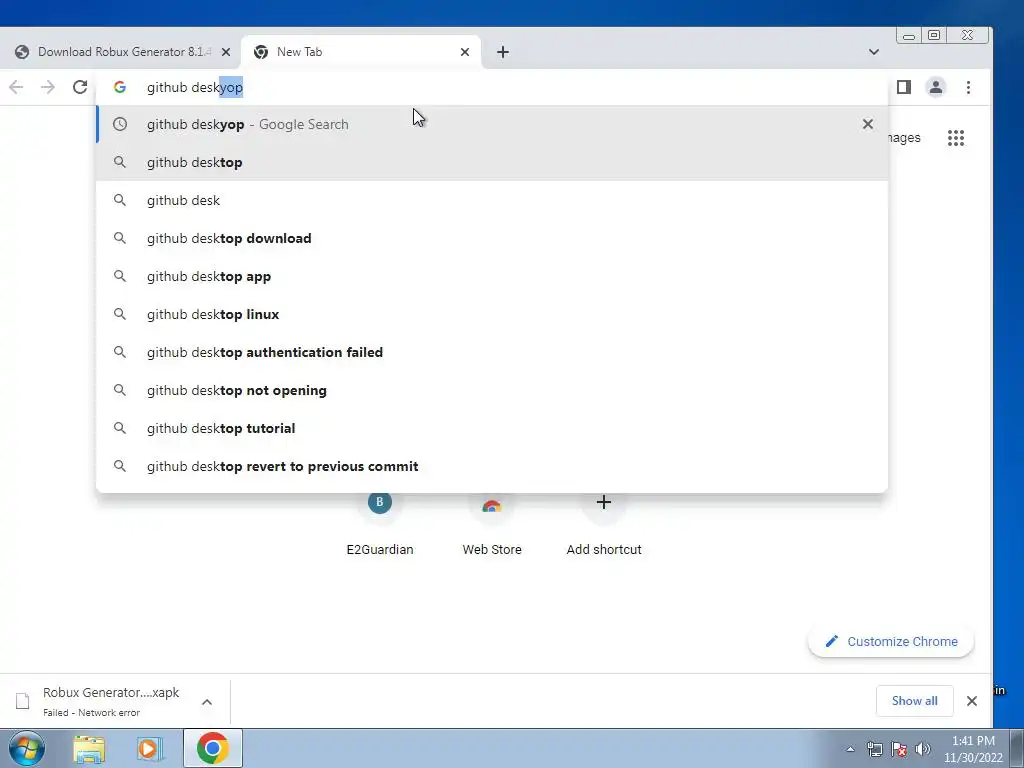Image resolution: width=1024 pixels, height=768 pixels.
Task: Reload the current page
Action: point(80,87)
